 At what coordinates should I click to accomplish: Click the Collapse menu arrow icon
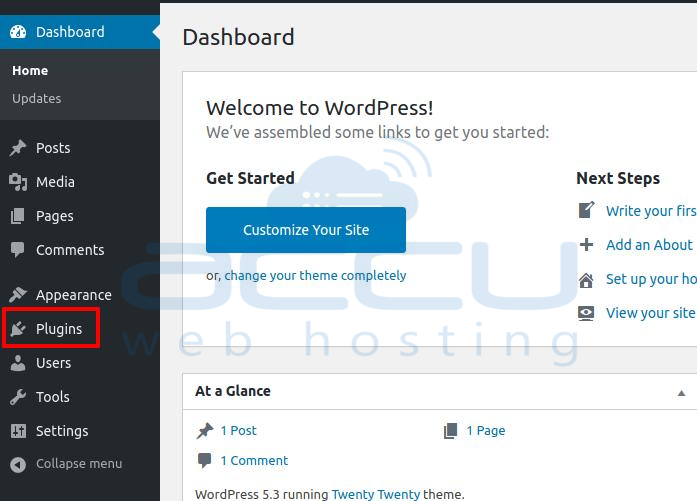tap(18, 465)
